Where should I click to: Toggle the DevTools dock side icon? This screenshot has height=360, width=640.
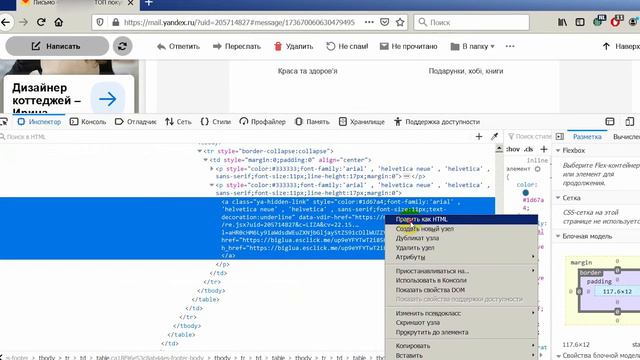pyautogui.click(x=610, y=122)
